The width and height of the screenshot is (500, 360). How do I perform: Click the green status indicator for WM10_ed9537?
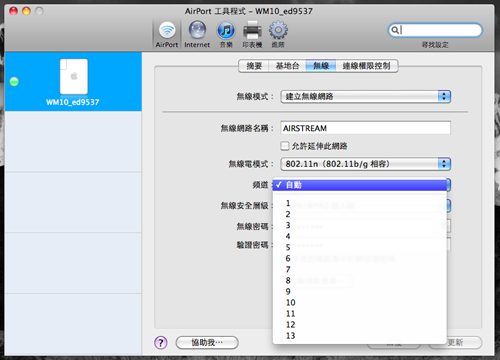(x=14, y=81)
